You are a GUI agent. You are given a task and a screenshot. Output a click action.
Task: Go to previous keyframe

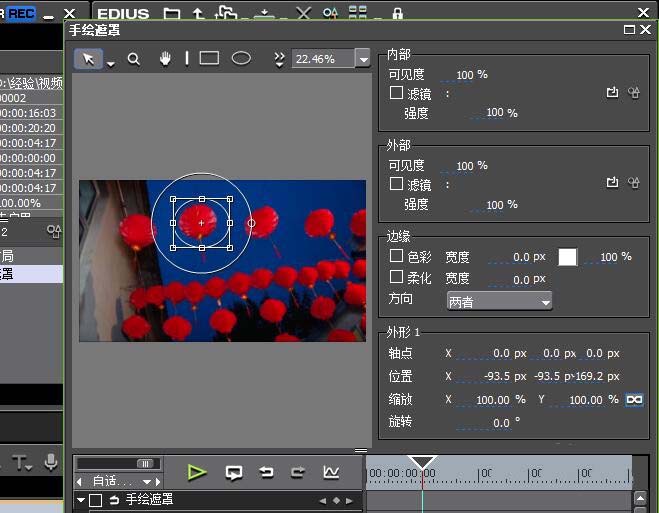[x=322, y=501]
